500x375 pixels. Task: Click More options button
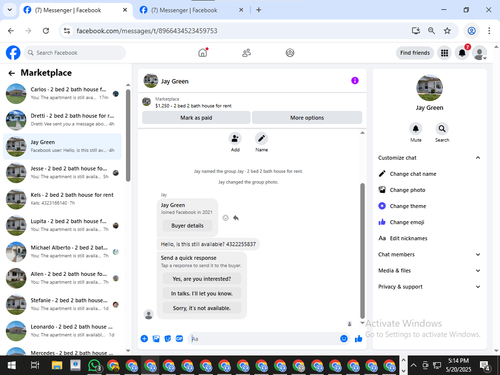pos(307,118)
